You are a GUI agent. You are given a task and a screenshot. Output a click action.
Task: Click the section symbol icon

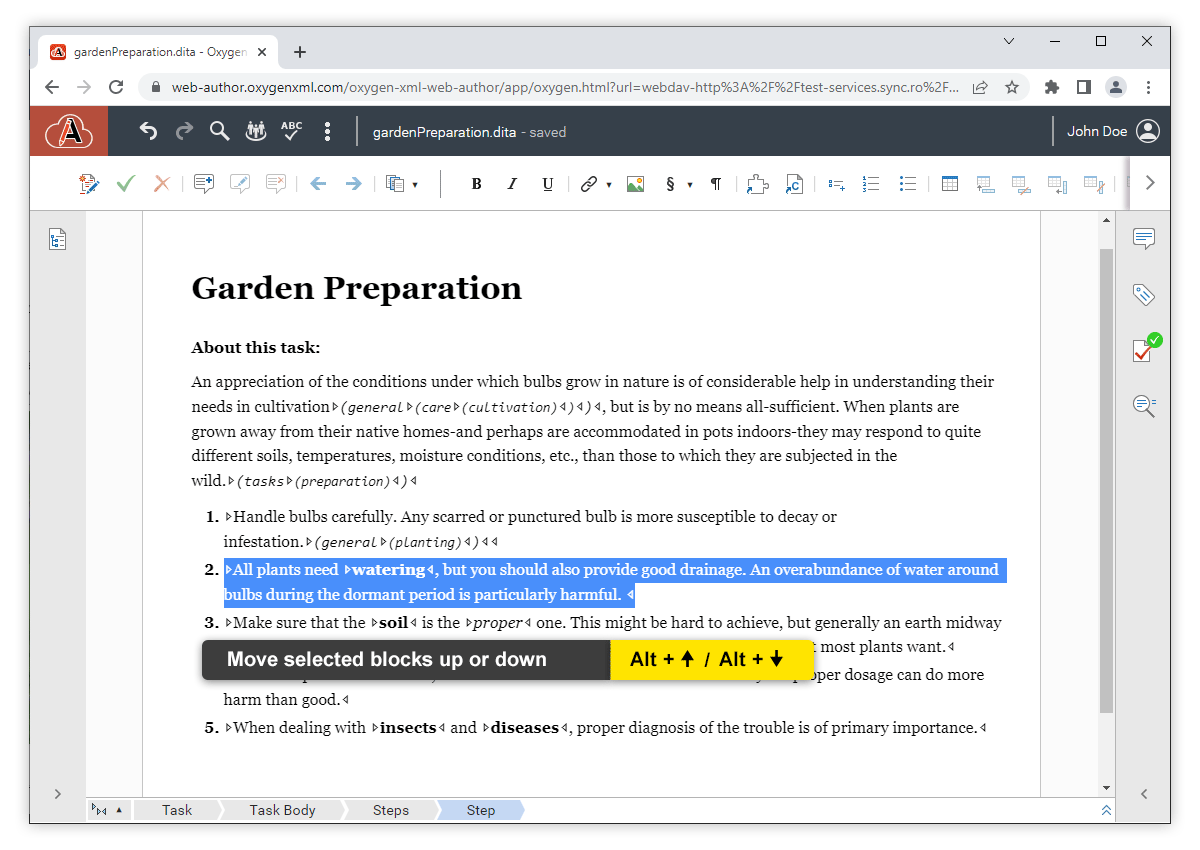[x=670, y=184]
